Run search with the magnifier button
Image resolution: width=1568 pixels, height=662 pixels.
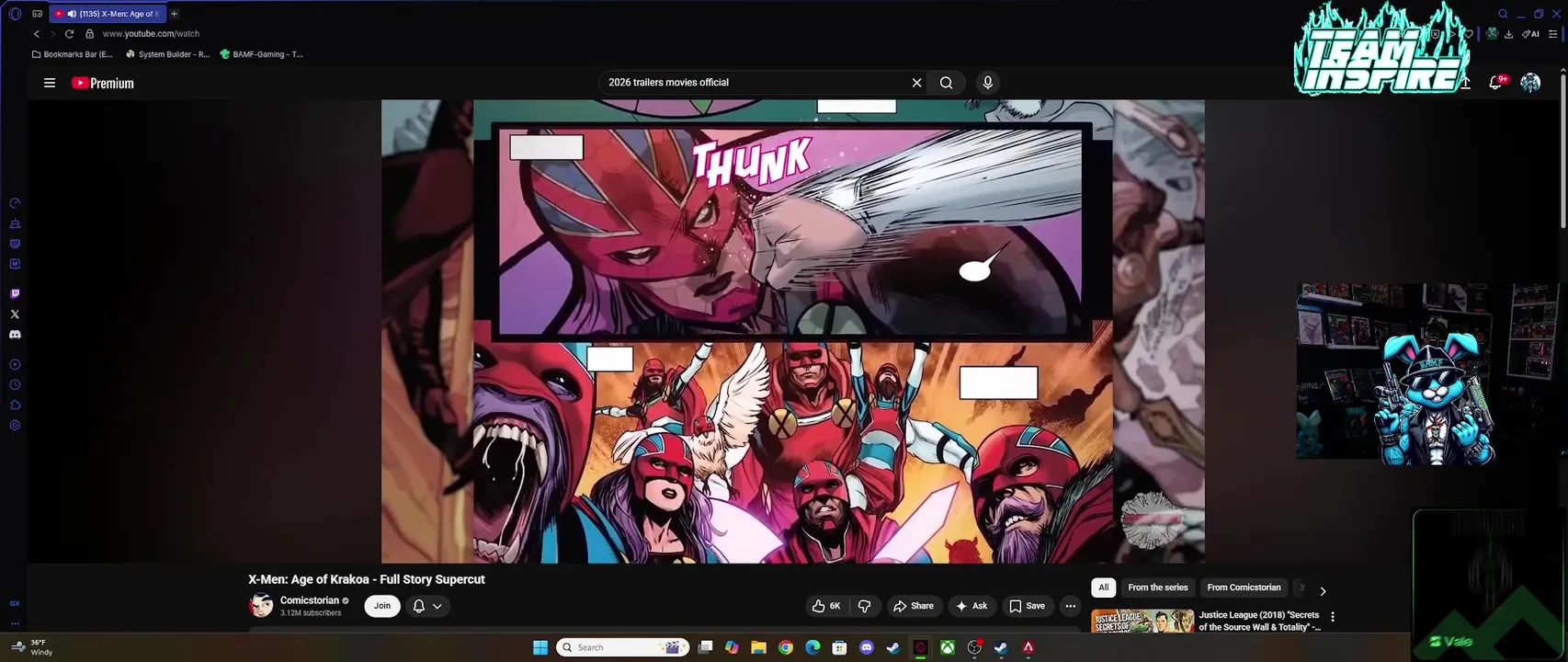pyautogui.click(x=946, y=83)
